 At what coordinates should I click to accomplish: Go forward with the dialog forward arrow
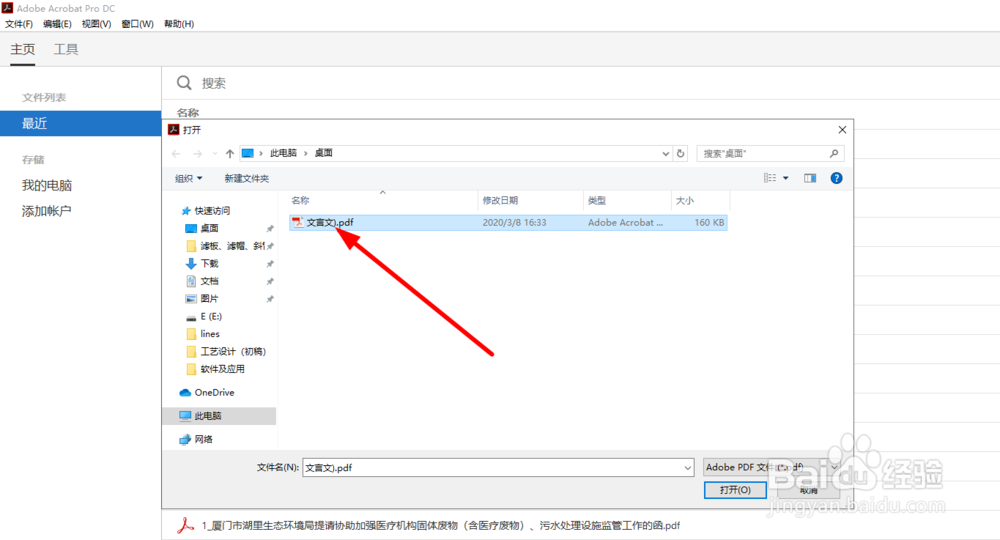tap(198, 154)
